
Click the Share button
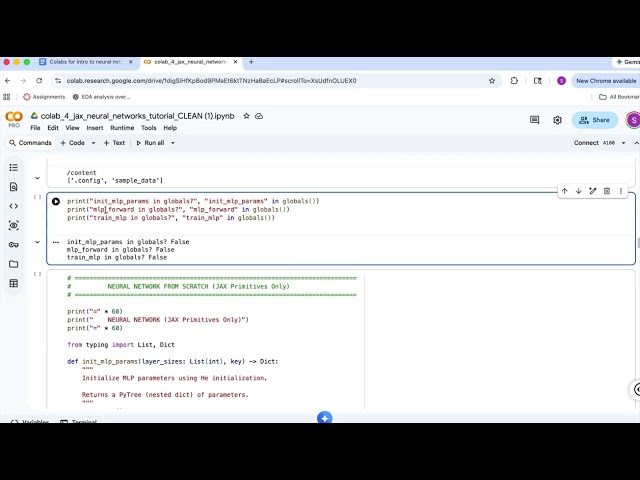(595, 120)
